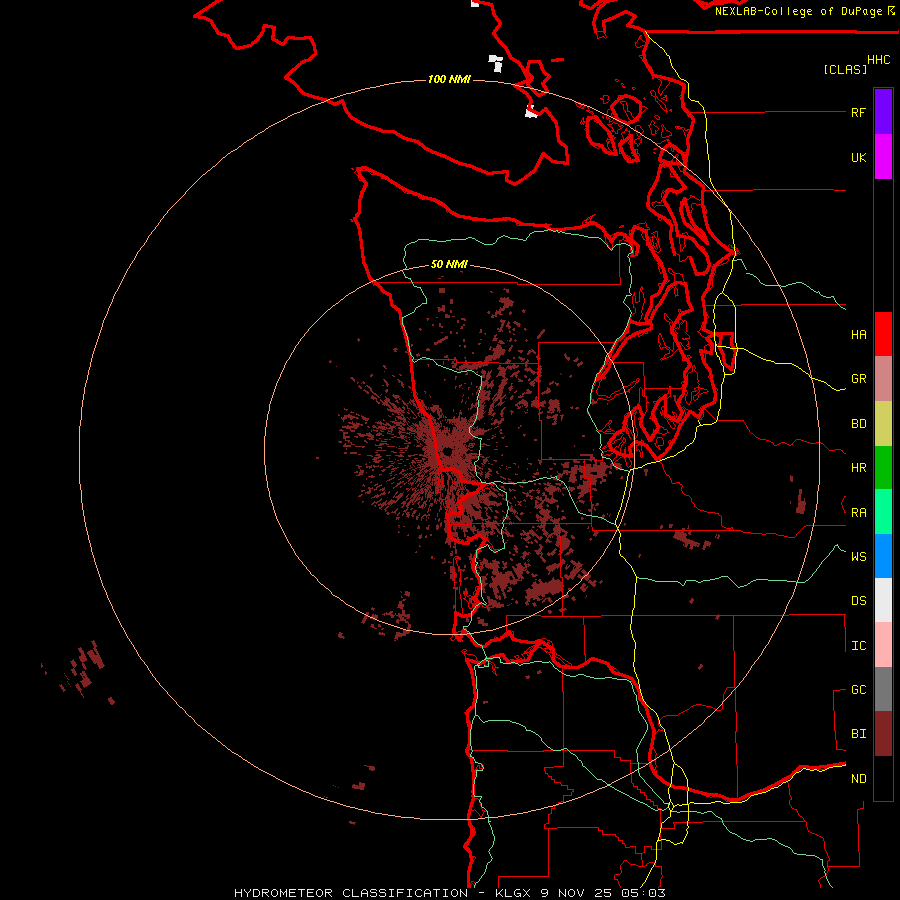Click the WS legend label
The height and width of the screenshot is (900, 900).
[x=858, y=556]
